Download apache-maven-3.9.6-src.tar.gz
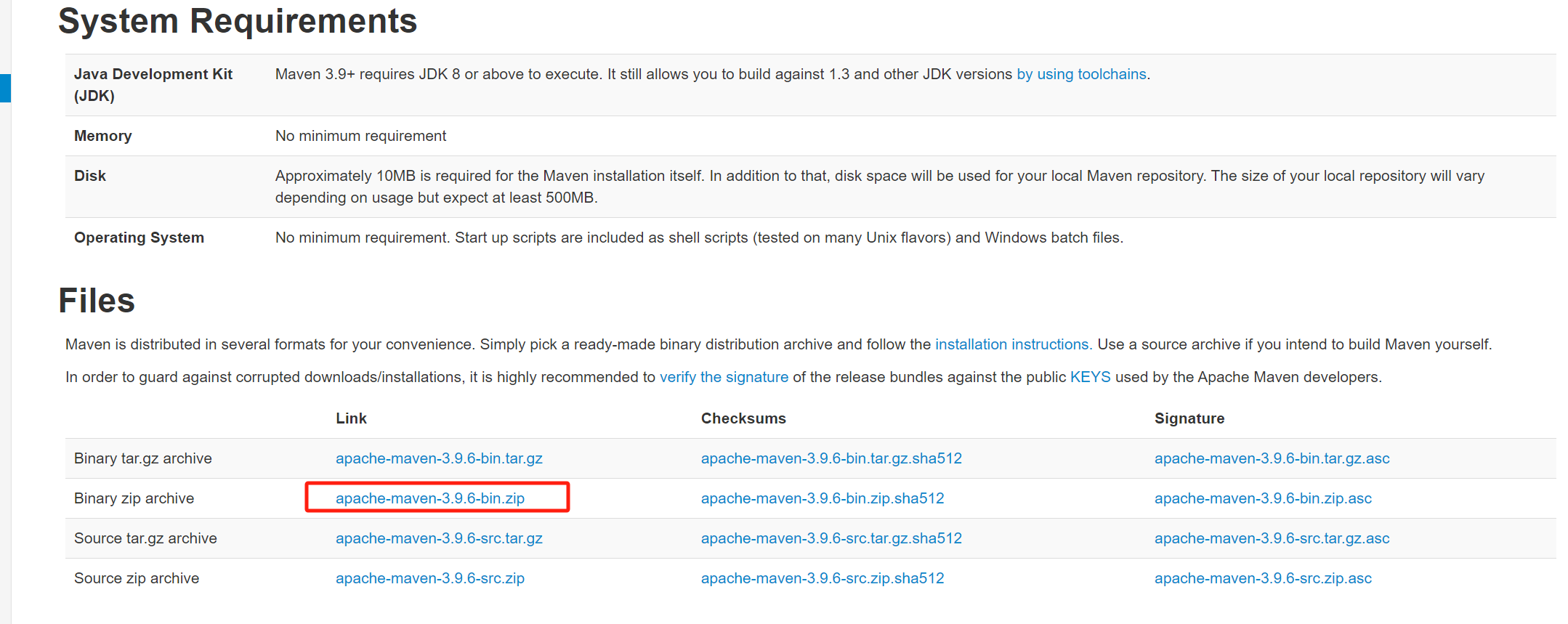The height and width of the screenshot is (624, 1568). pos(439,538)
